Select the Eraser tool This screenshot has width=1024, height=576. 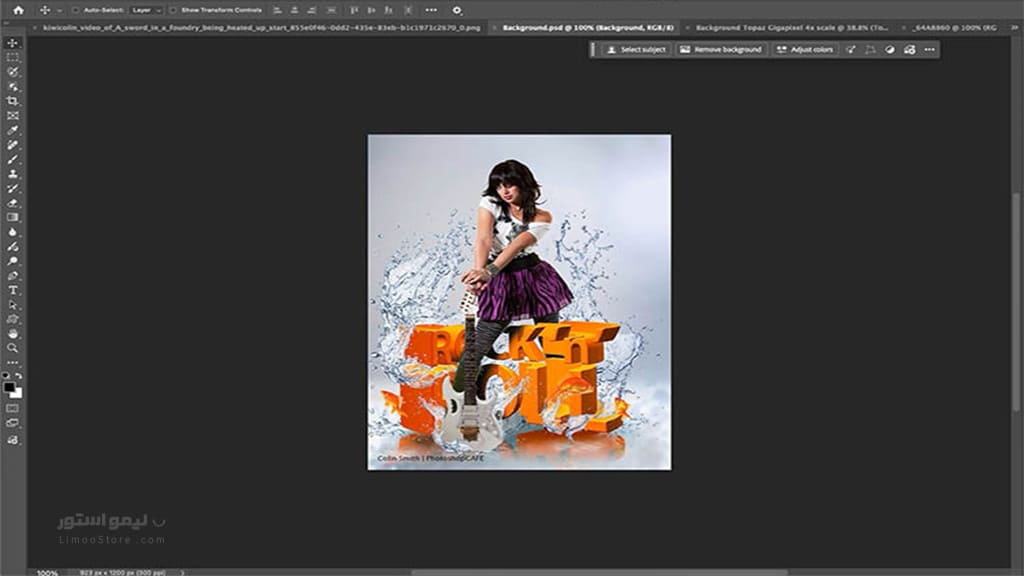12,203
